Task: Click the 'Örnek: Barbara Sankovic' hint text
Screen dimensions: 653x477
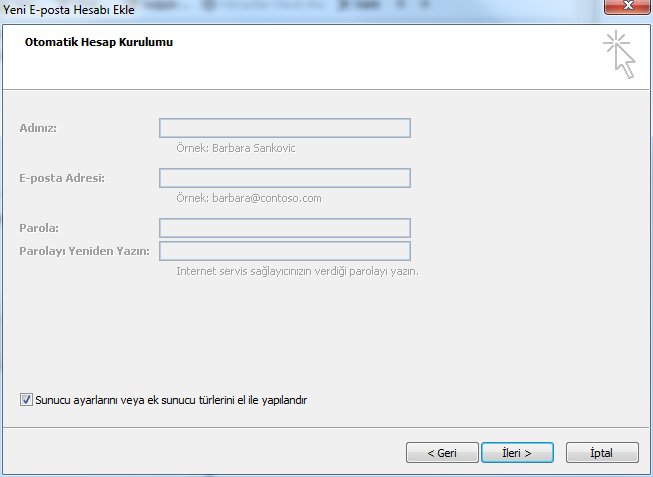Action: [235, 148]
